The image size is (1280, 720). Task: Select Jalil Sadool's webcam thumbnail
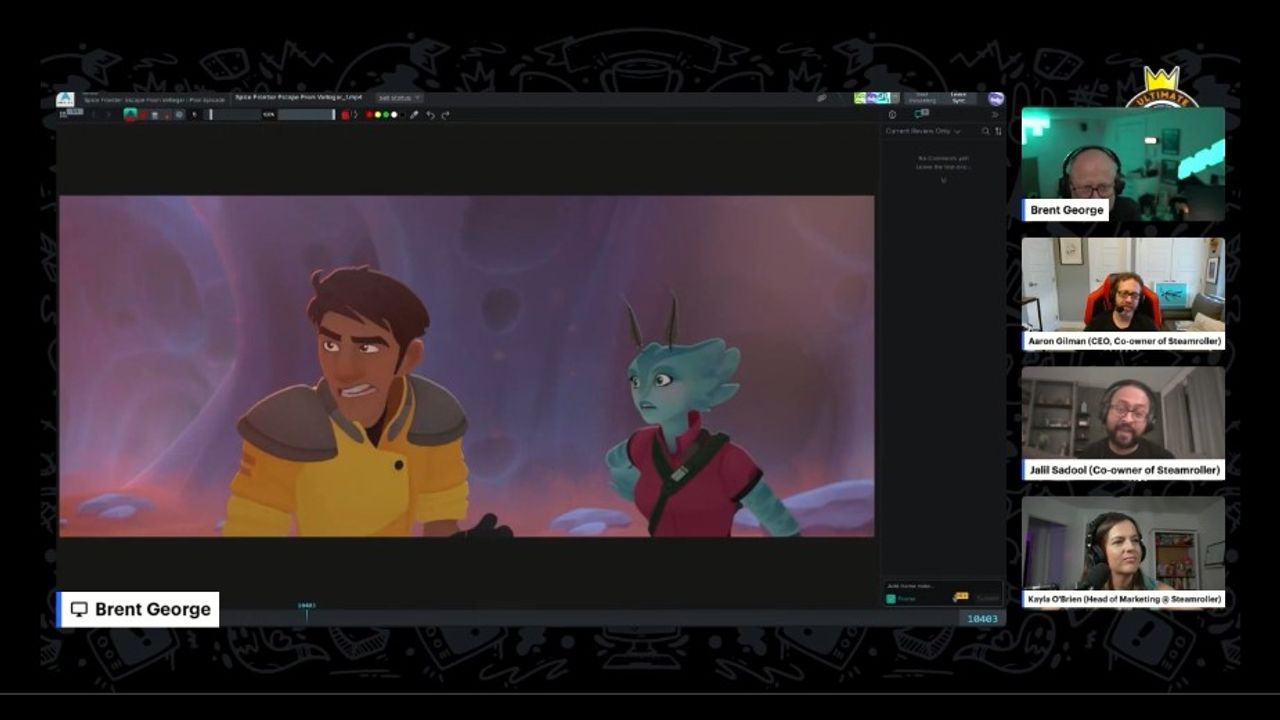click(1123, 423)
